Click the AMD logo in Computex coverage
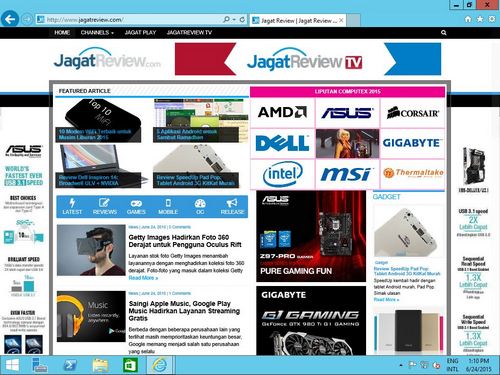This screenshot has height=375, width=500. tap(282, 112)
